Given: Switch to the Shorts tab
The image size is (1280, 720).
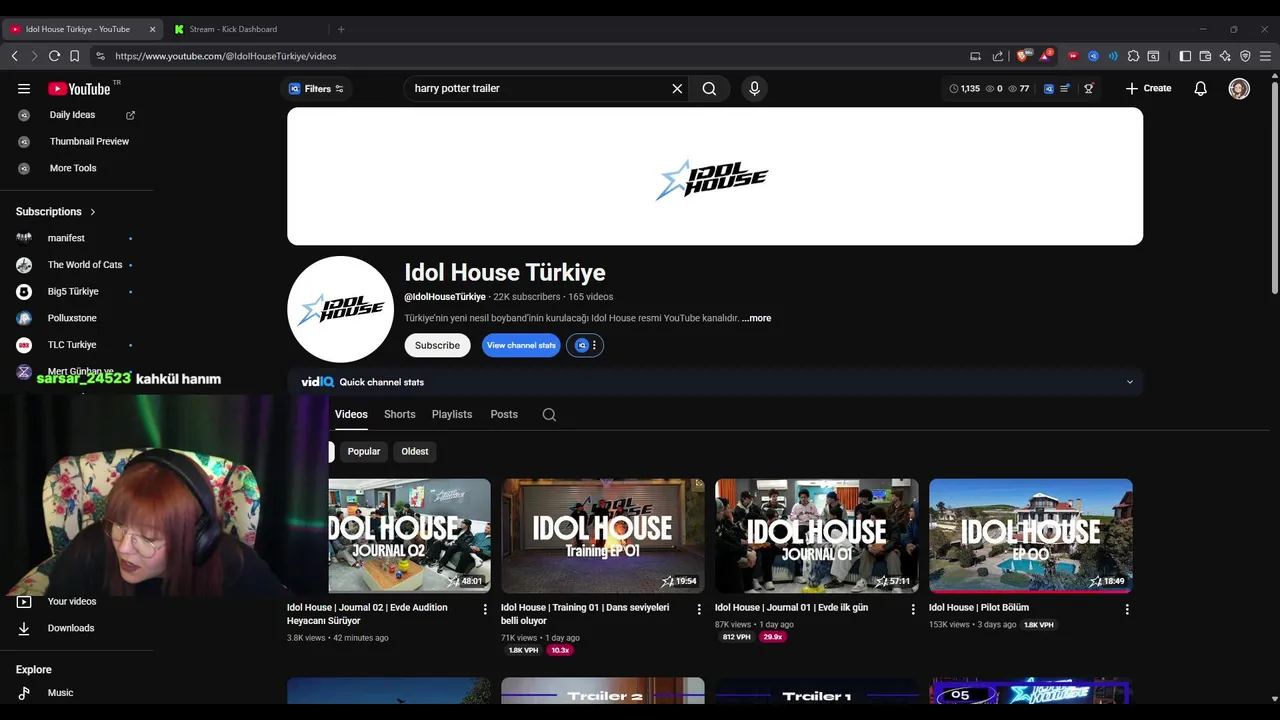Looking at the screenshot, I should 399,414.
